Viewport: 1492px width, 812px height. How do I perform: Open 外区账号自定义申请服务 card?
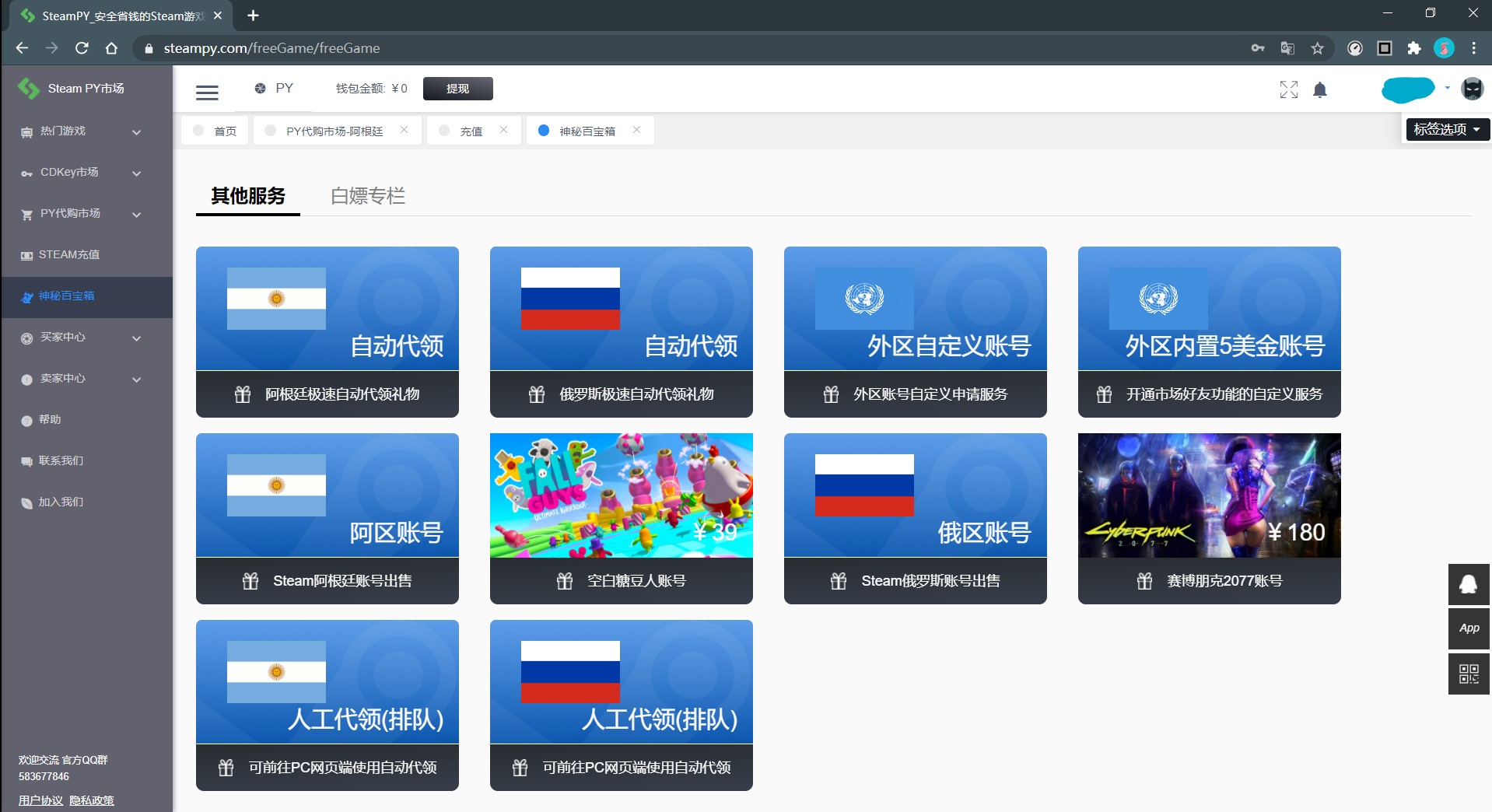[x=916, y=332]
